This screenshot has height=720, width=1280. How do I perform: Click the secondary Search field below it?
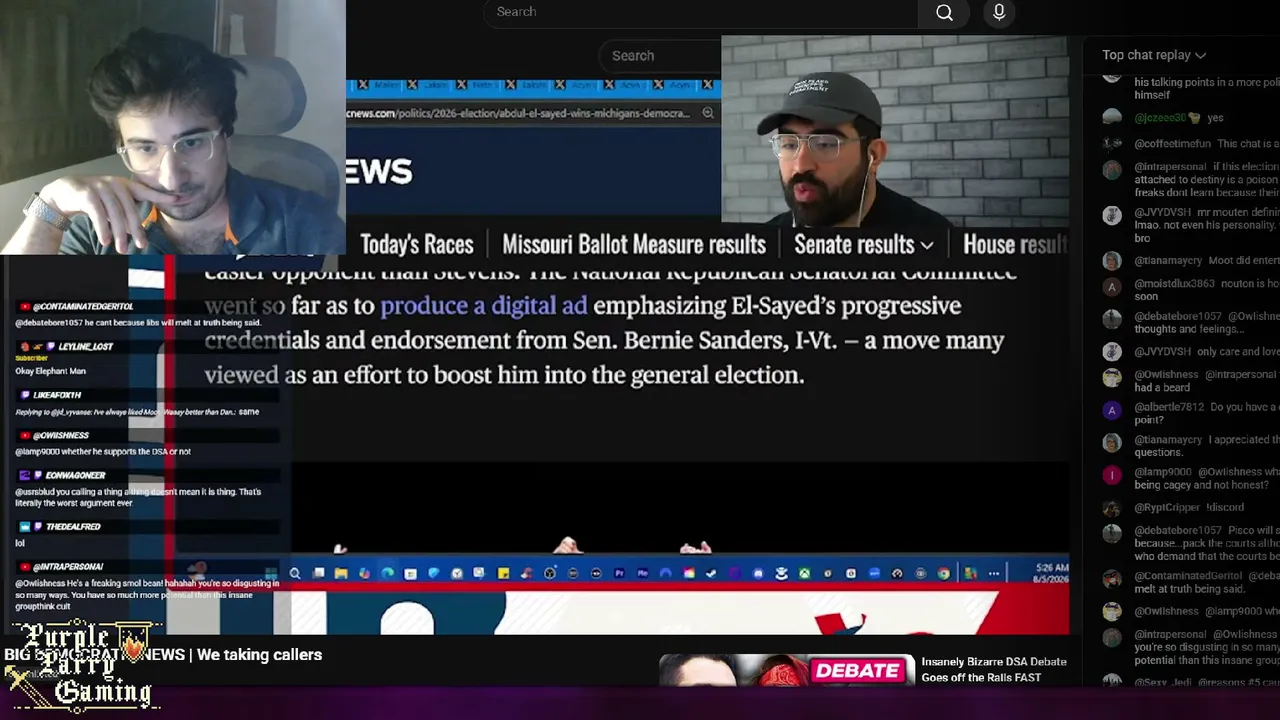click(x=660, y=56)
